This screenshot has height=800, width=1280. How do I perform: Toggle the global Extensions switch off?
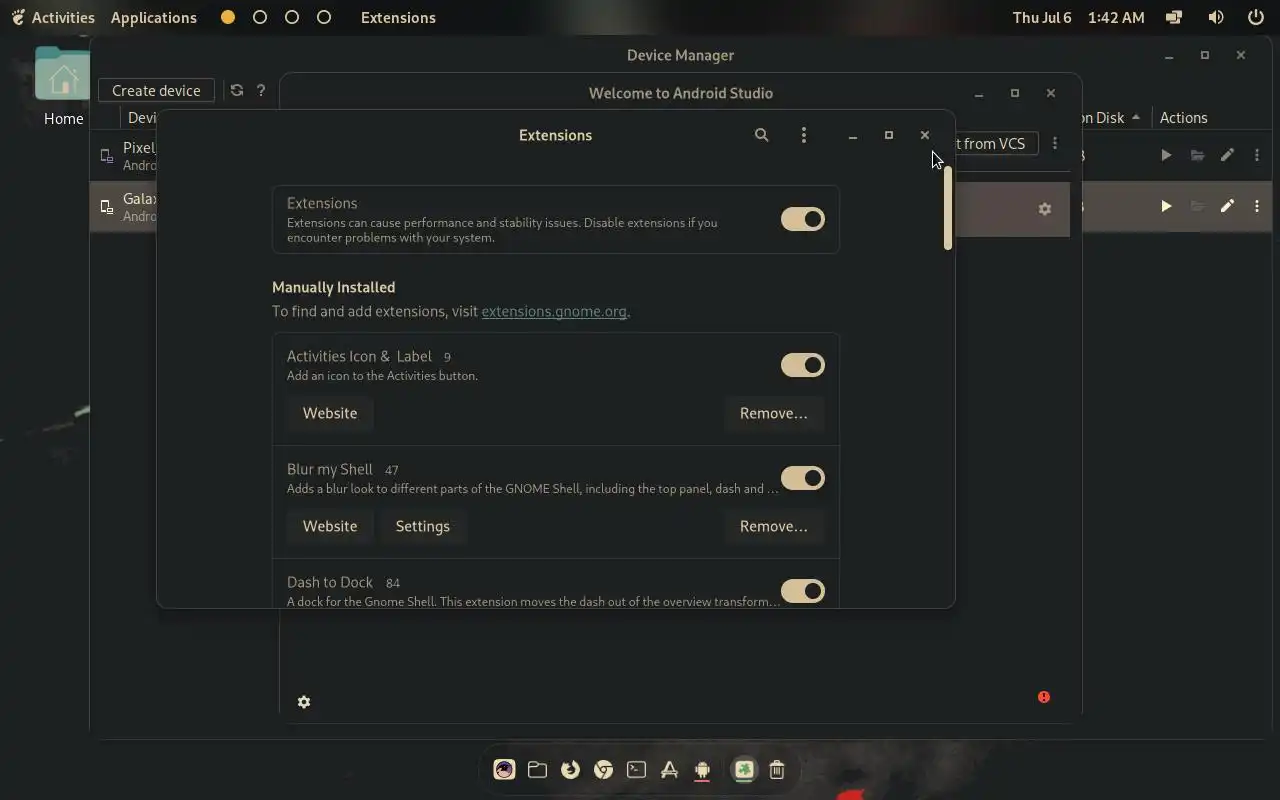(803, 219)
